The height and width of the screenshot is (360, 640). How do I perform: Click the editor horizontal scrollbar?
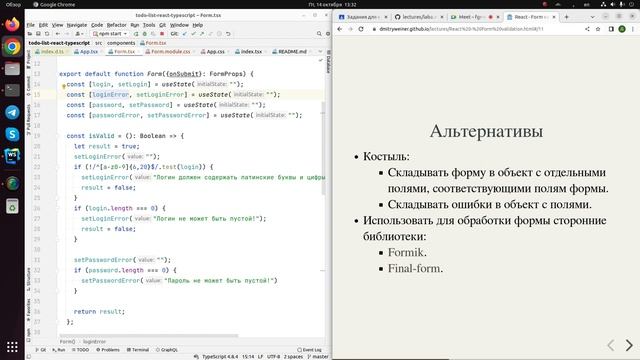click(x=148, y=336)
